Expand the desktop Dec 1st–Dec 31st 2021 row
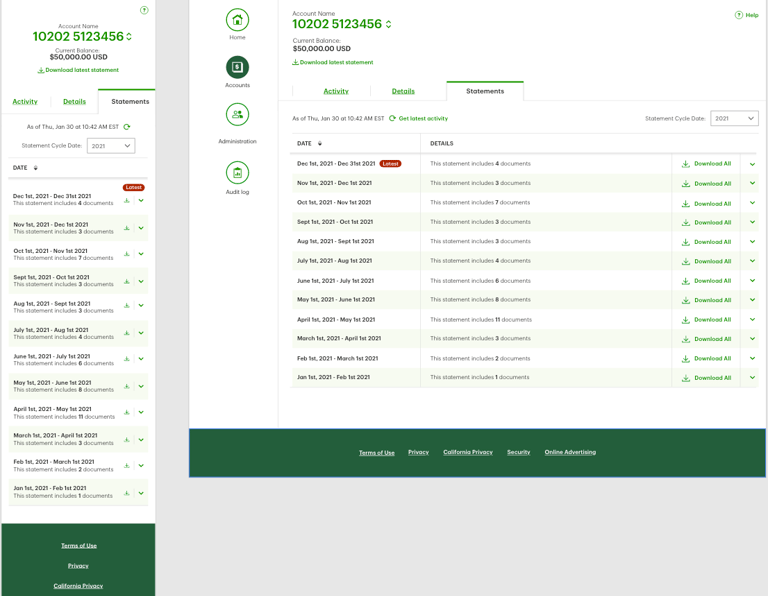768x596 pixels. (752, 164)
